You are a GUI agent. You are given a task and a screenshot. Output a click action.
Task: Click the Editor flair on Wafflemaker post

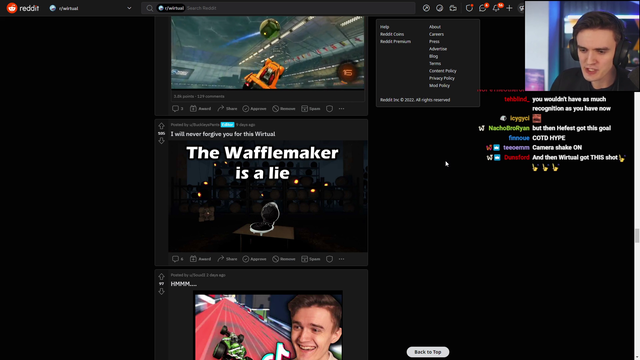227,125
